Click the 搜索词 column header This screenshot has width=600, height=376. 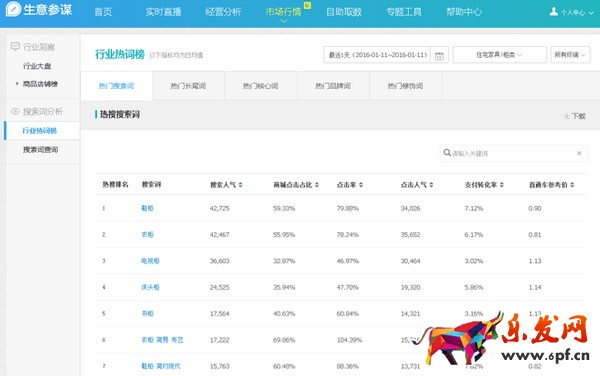coord(151,184)
